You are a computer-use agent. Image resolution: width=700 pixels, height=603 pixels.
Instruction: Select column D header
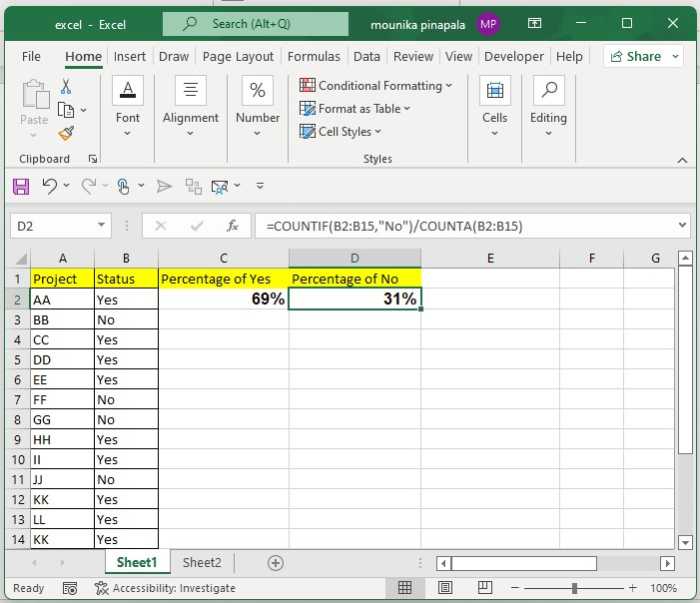[354, 258]
